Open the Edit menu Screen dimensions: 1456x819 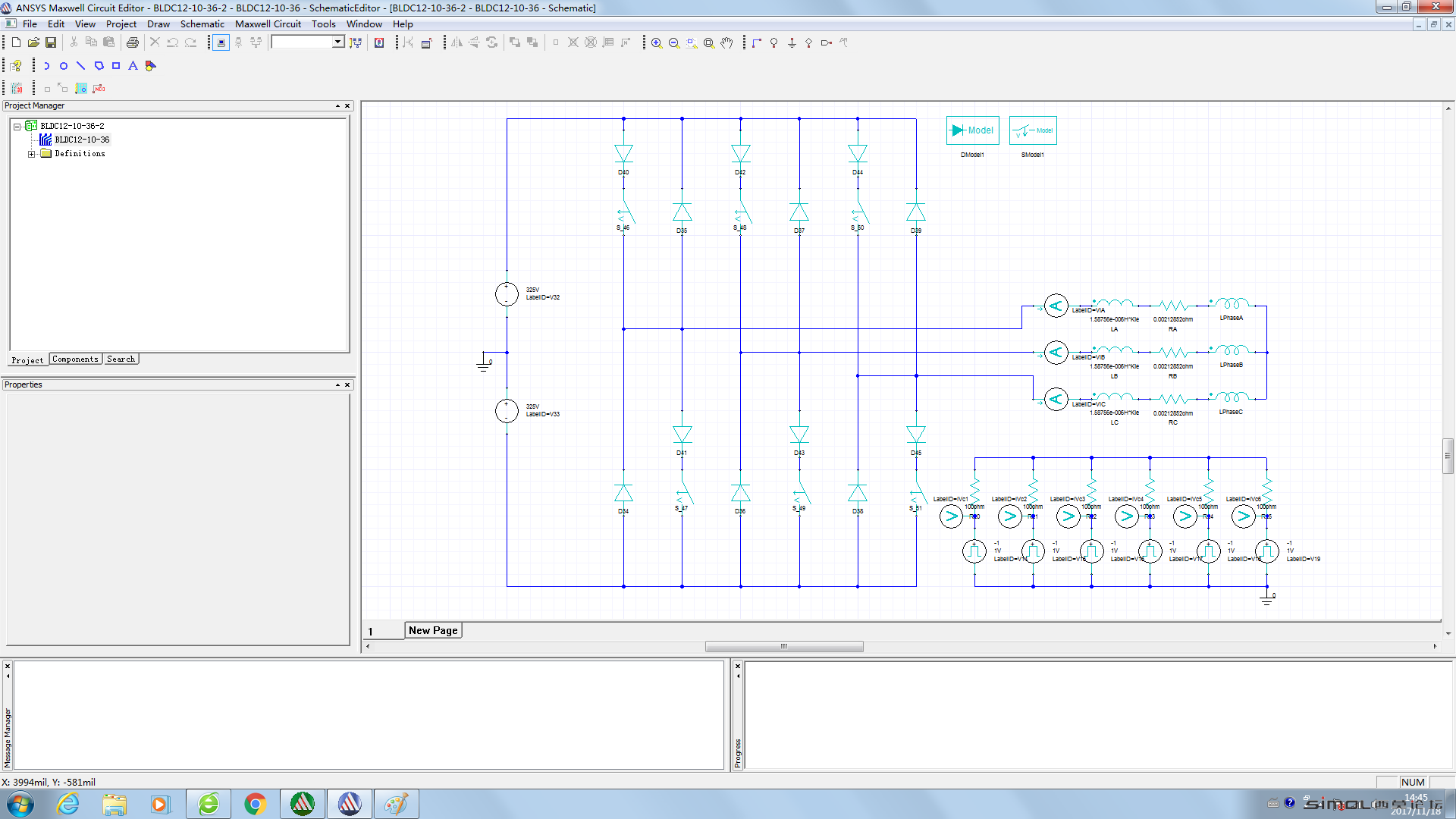(56, 24)
